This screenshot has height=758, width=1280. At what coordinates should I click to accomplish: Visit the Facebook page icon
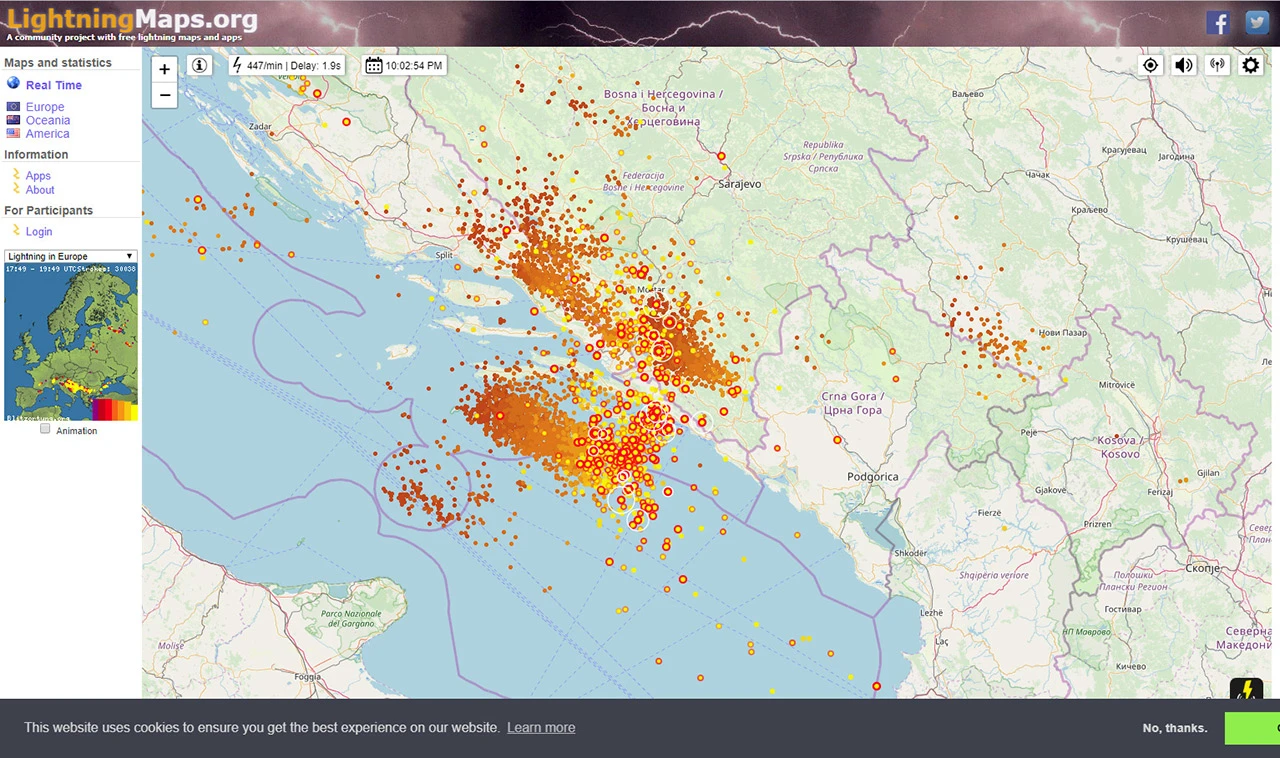(1218, 23)
